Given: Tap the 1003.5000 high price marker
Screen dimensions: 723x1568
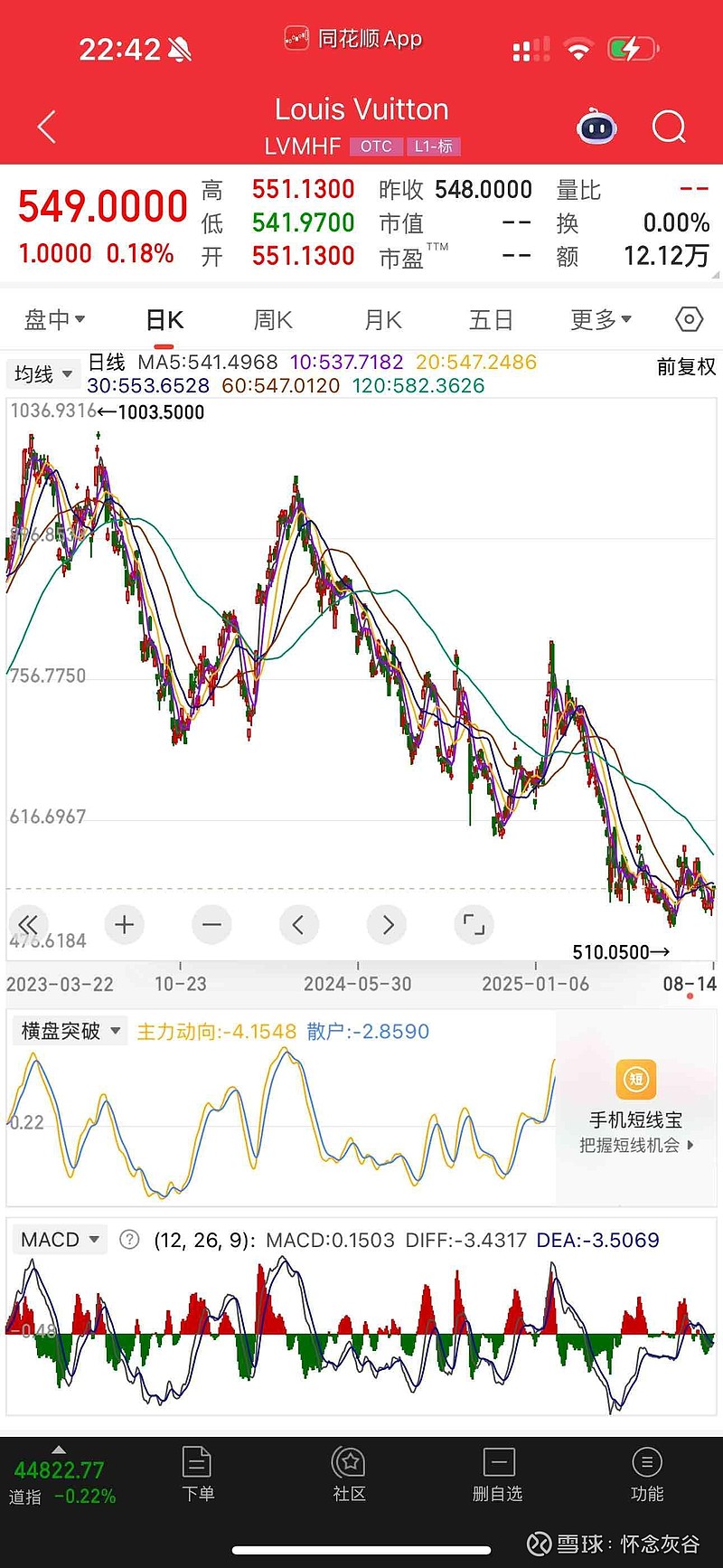Looking at the screenshot, I should click(152, 412).
